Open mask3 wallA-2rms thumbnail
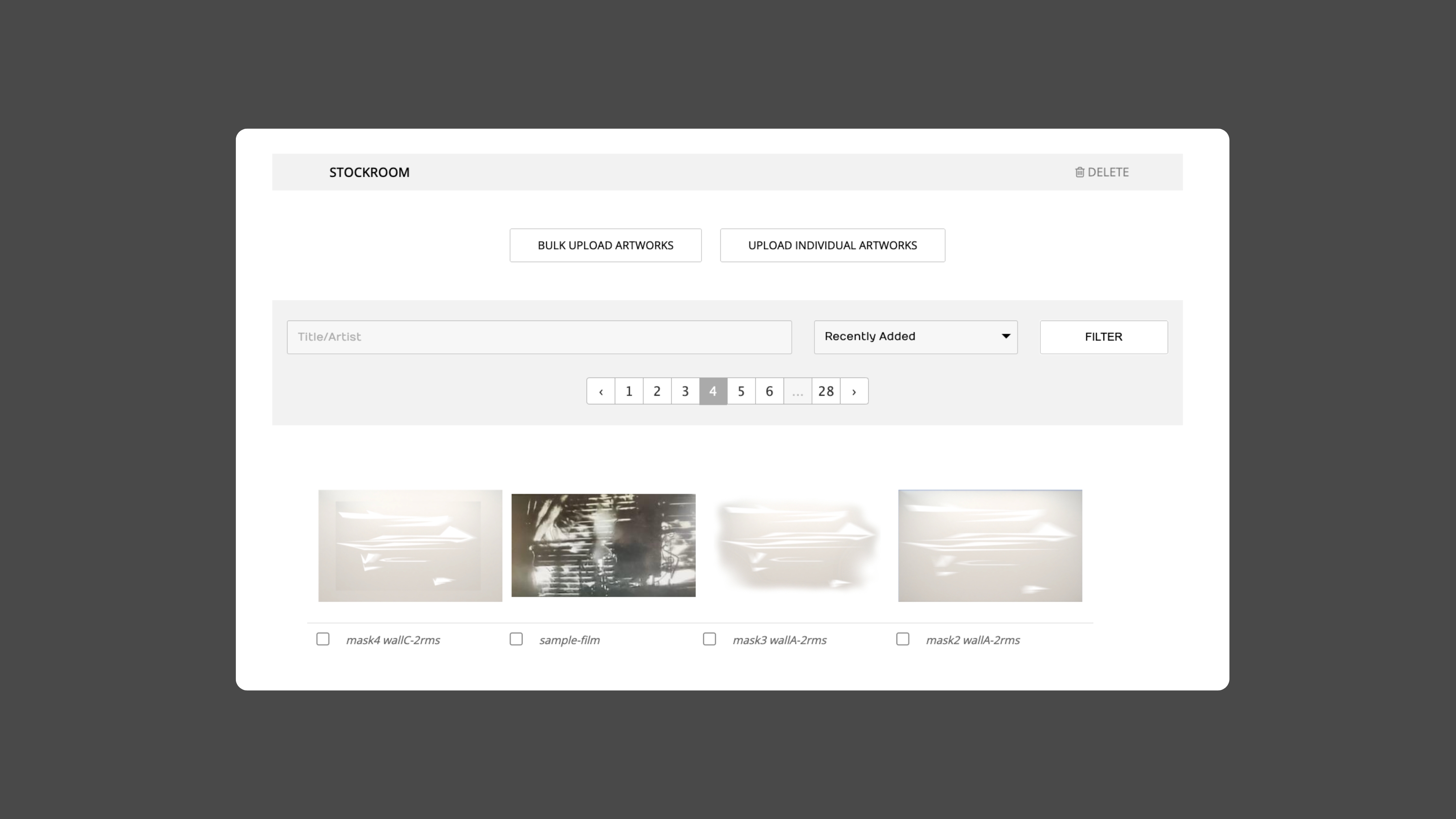Image resolution: width=1456 pixels, height=819 pixels. [x=797, y=546]
